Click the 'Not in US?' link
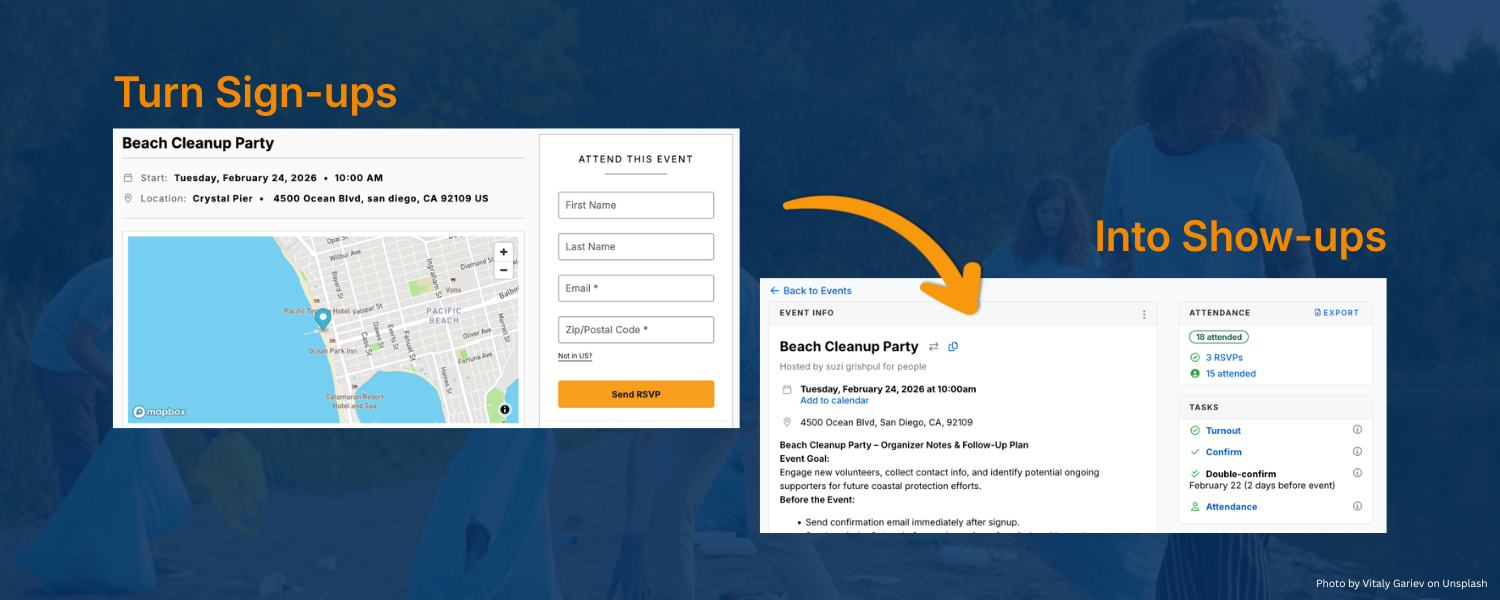1500x600 pixels. click(575, 356)
